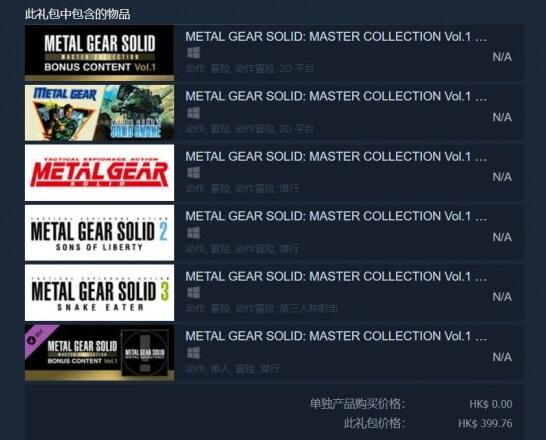Viewport: 546px width, 440px height.
Task: Click the individual price HK$ 0.00
Action: (x=491, y=404)
